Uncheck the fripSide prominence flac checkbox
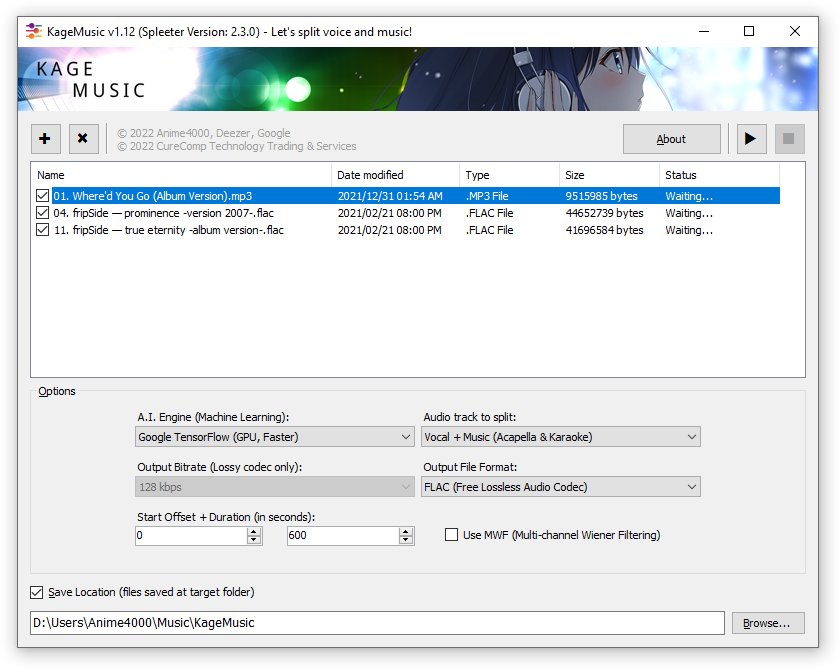 42,213
